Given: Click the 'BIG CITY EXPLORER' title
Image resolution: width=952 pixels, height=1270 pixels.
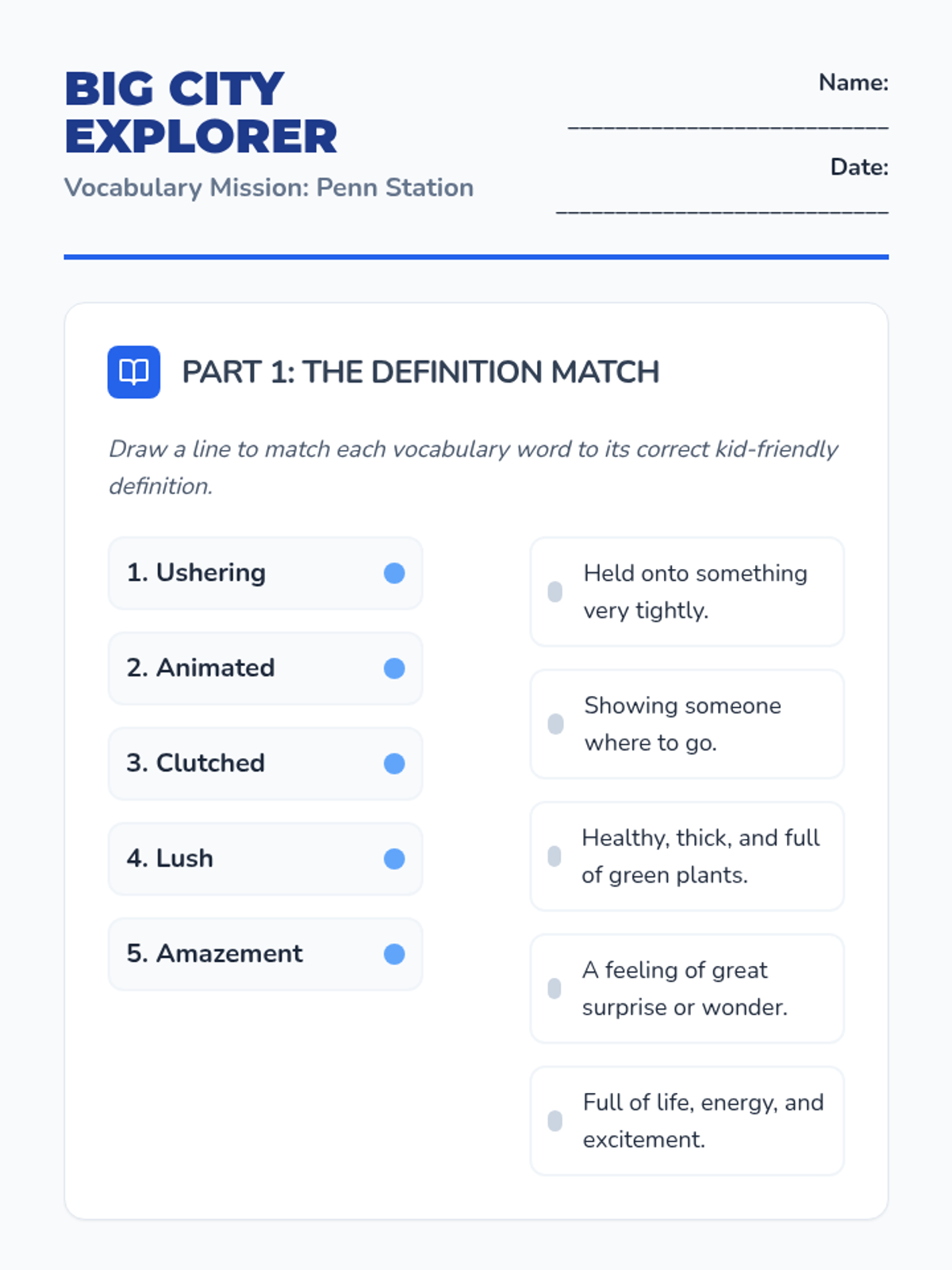Looking at the screenshot, I should (201, 112).
